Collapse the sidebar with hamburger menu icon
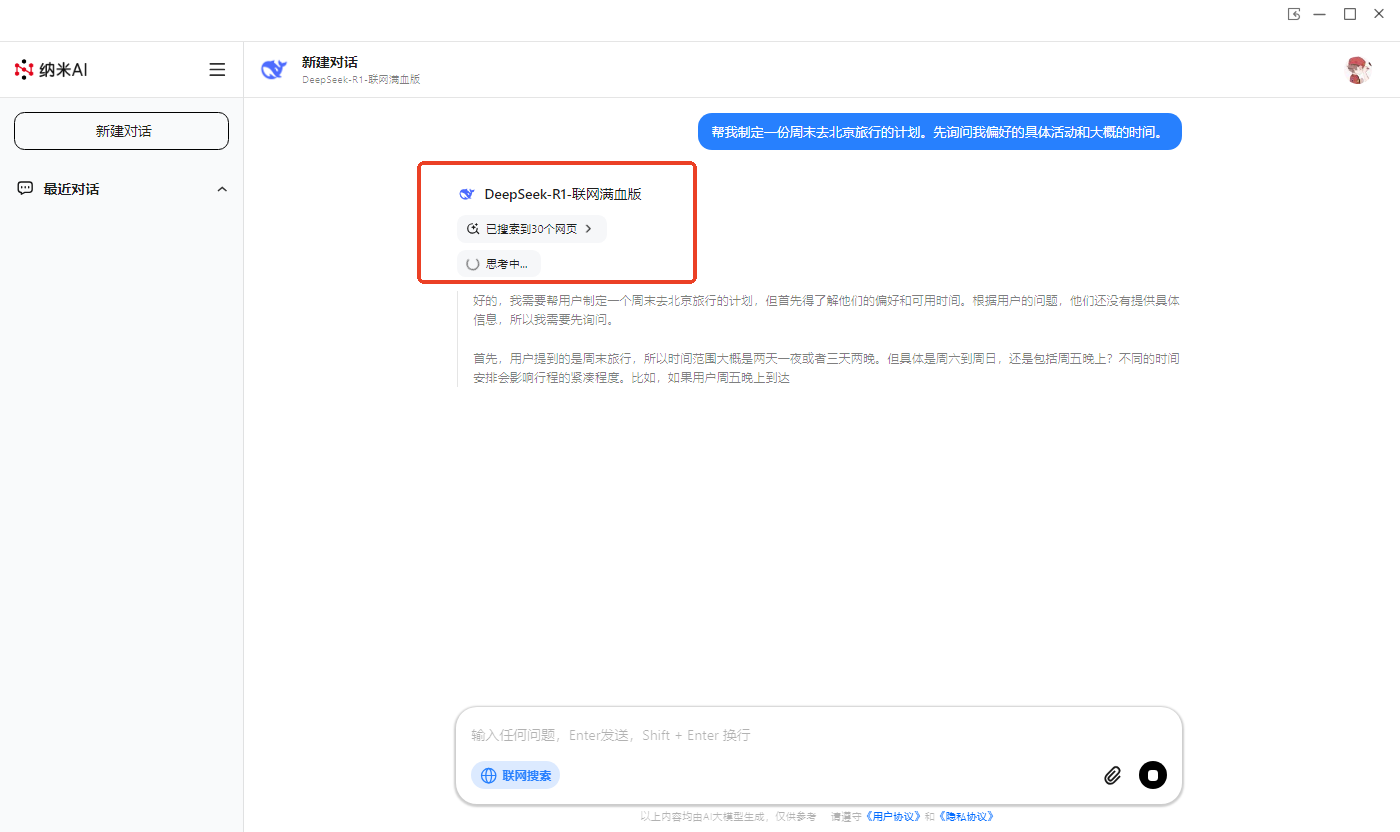The height and width of the screenshot is (832, 1400). (x=217, y=70)
